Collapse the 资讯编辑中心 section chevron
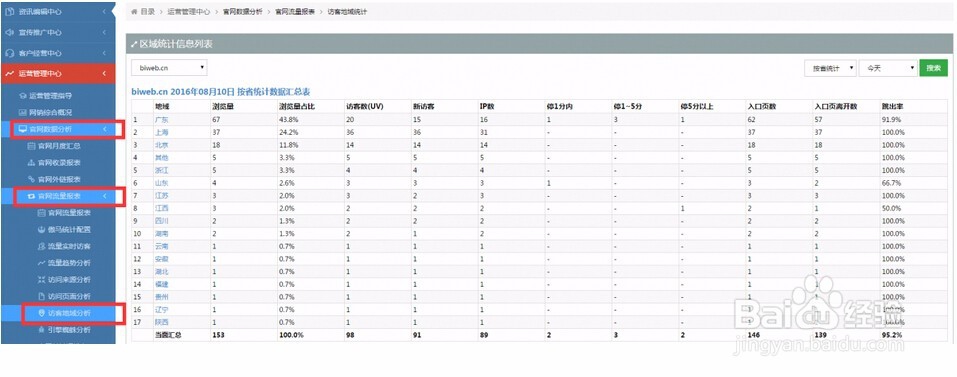The width and height of the screenshot is (957, 377). point(104,12)
